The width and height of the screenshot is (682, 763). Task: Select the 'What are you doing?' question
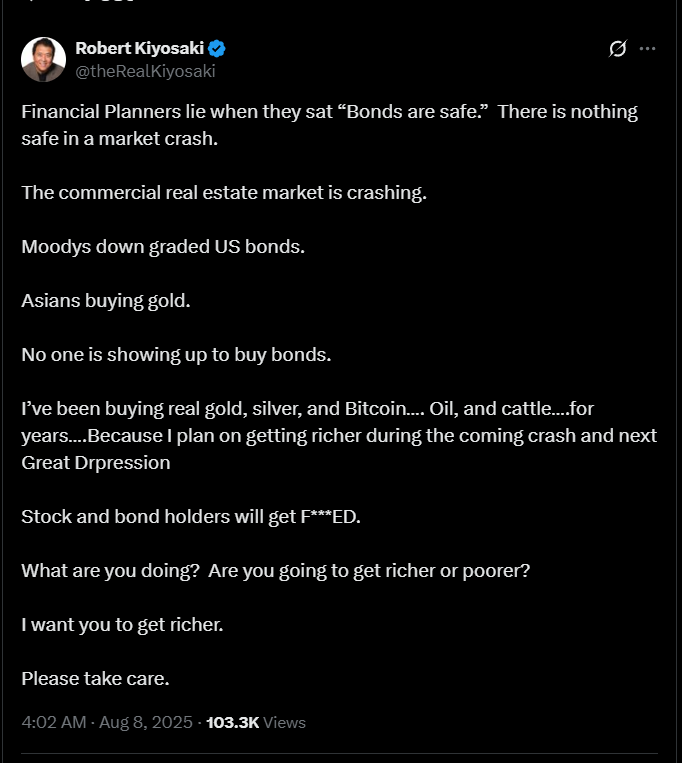coord(110,571)
